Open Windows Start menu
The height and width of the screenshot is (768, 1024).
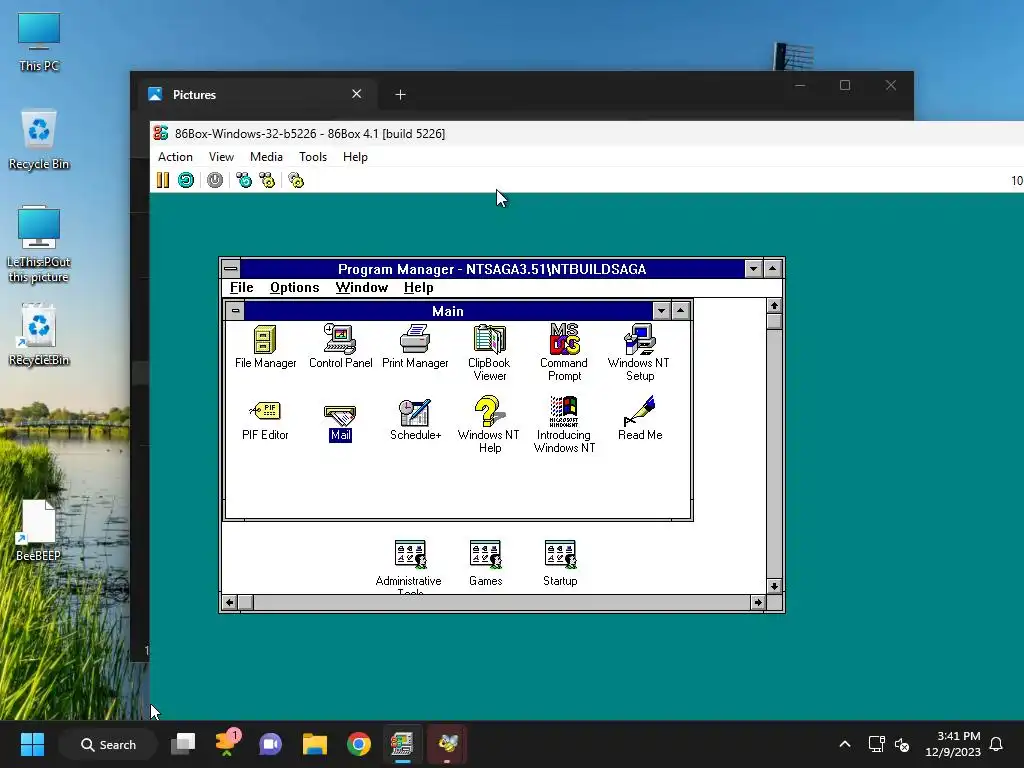(x=32, y=744)
